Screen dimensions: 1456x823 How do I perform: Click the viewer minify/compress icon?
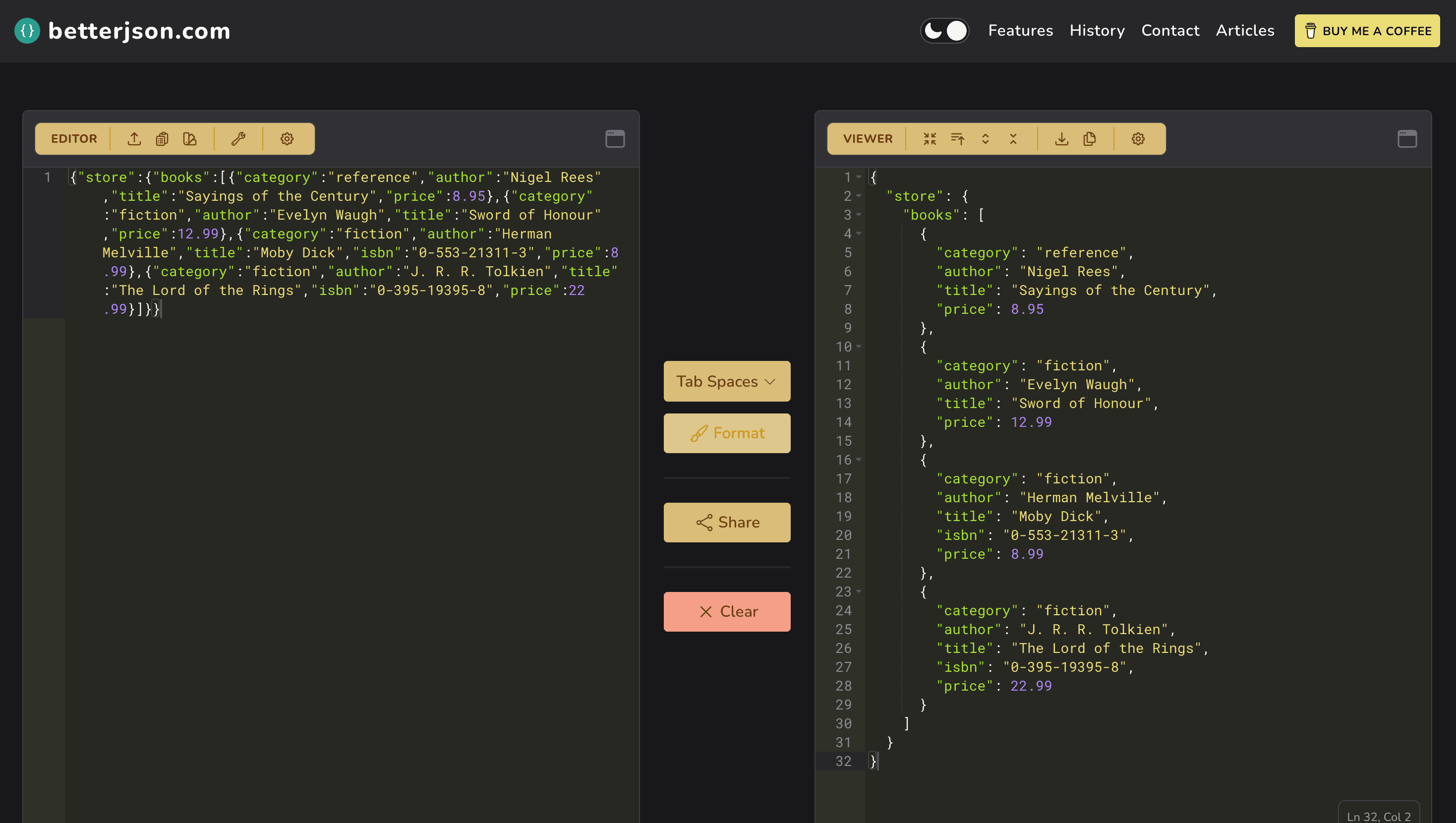coord(930,139)
